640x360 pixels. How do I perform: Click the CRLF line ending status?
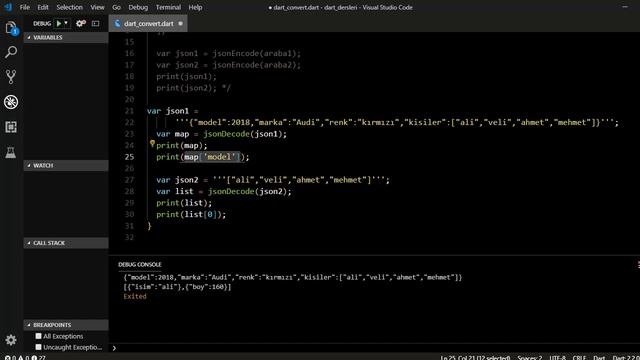[579, 358]
